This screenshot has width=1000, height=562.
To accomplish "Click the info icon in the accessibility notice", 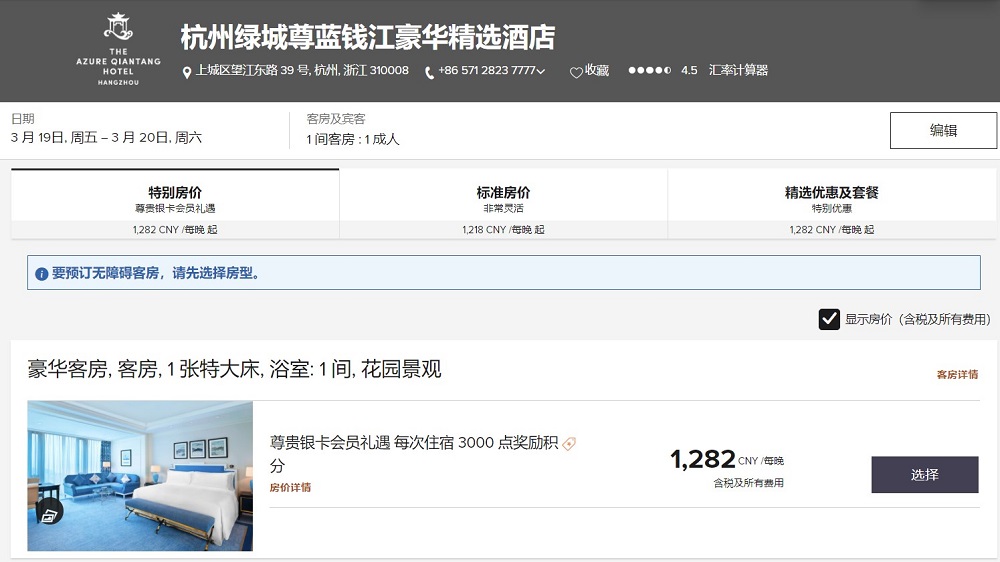I will [41, 274].
